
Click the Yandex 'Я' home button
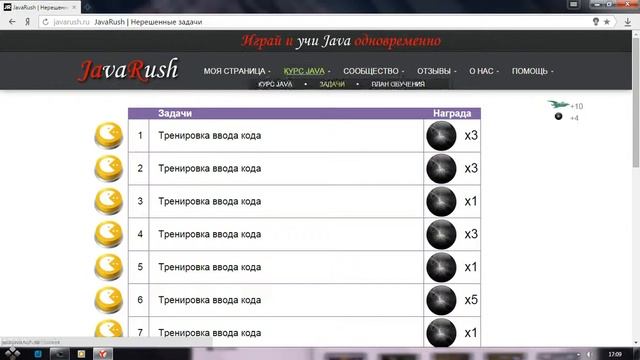pos(27,22)
